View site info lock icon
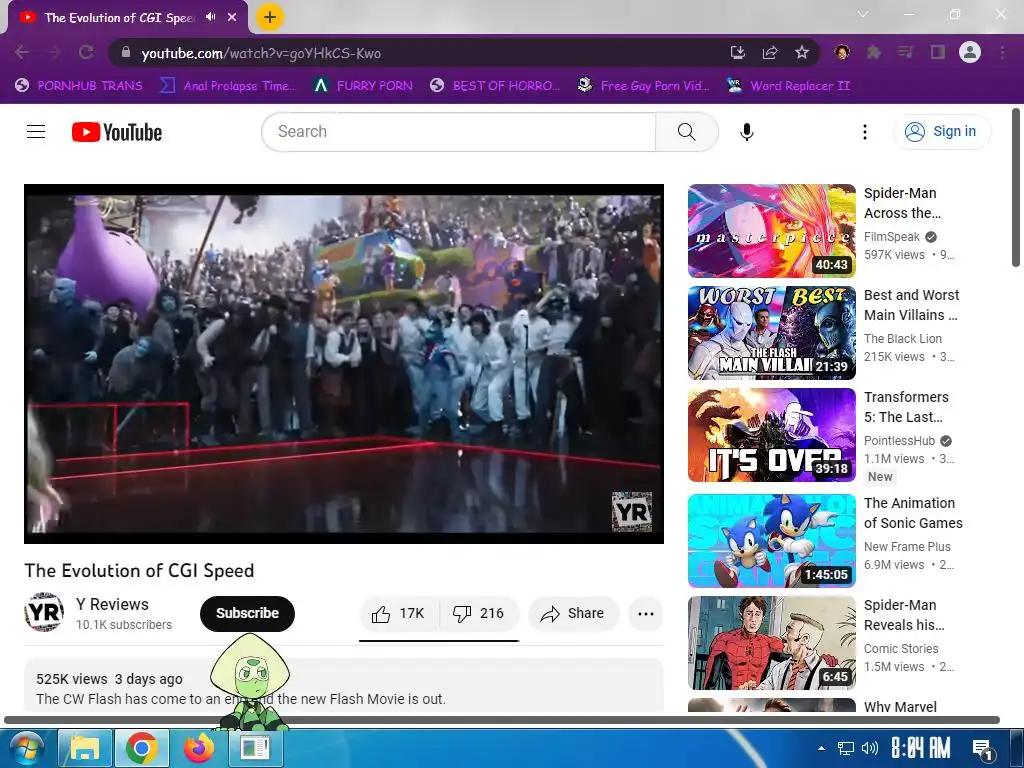The width and height of the screenshot is (1024, 768). 126,52
